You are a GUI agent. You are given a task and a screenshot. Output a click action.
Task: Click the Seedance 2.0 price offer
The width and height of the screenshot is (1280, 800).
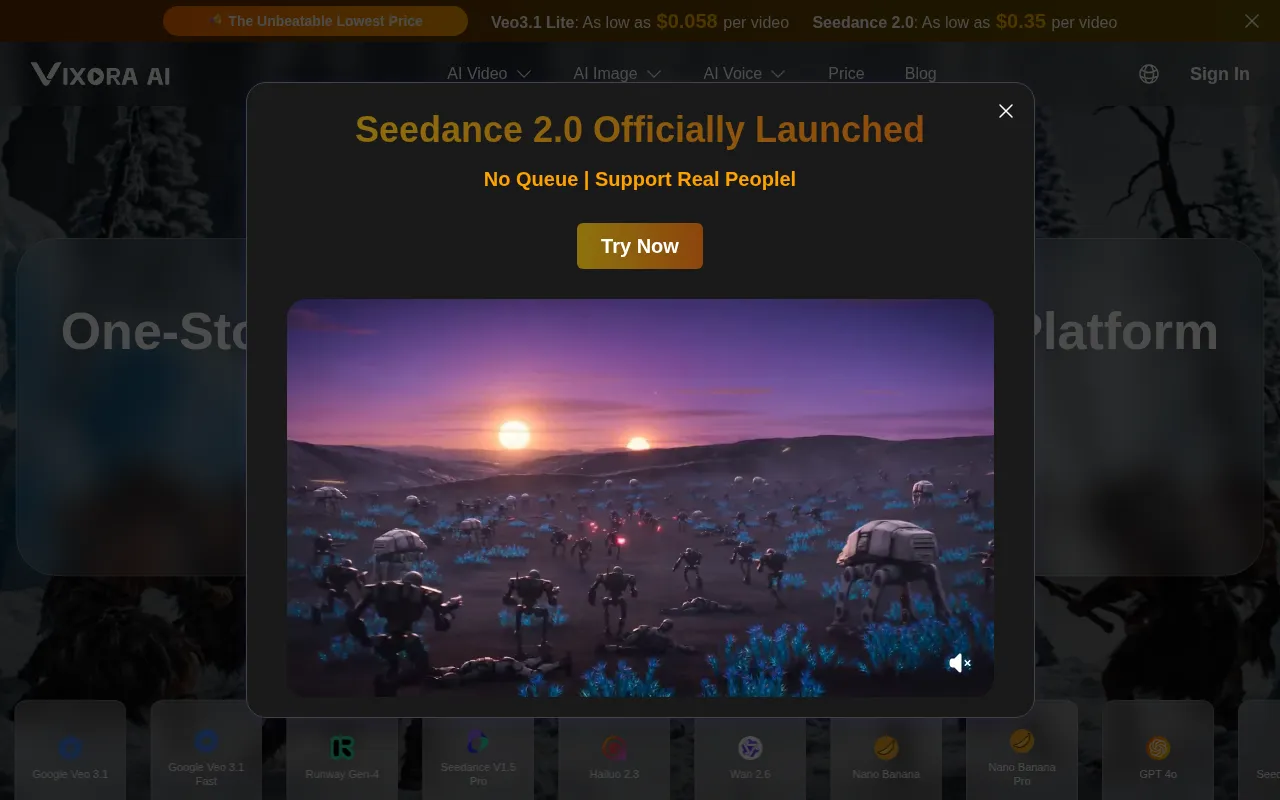965,22
